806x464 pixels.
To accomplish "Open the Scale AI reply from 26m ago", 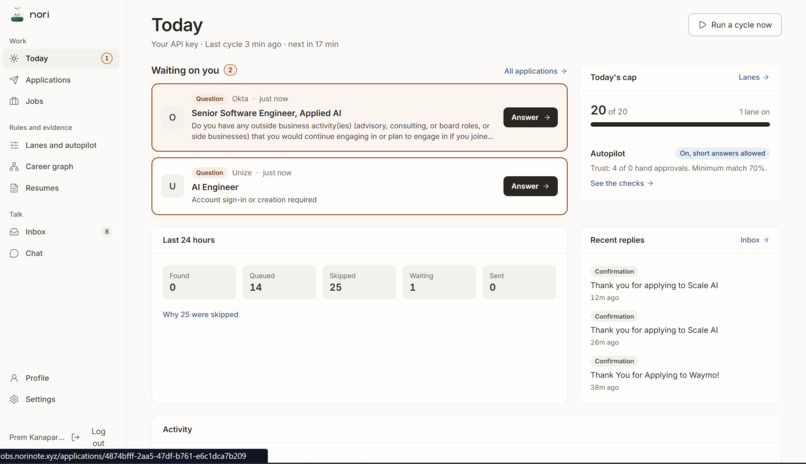I will [x=654, y=330].
